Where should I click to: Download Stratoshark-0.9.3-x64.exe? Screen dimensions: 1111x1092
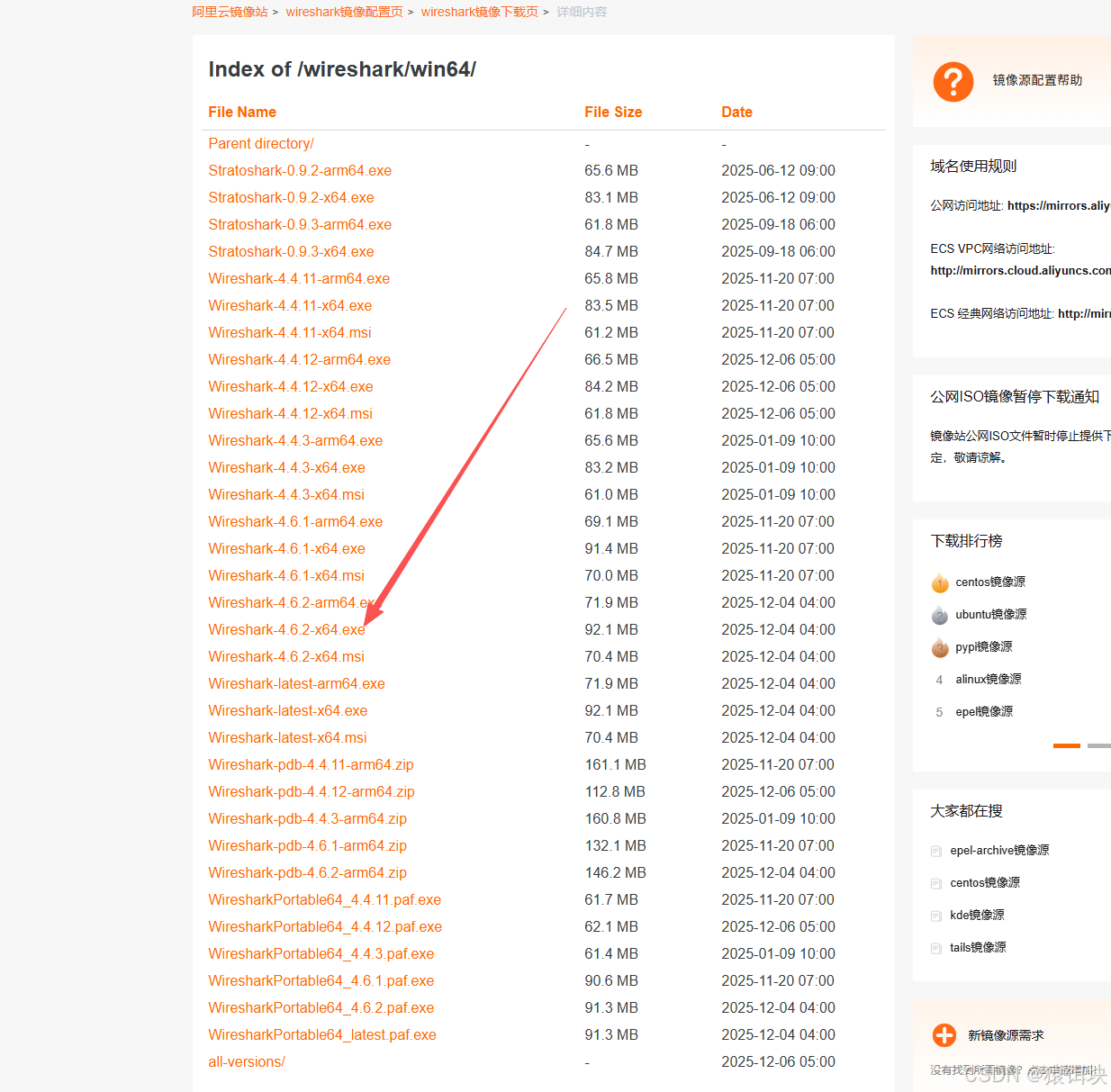[x=291, y=251]
